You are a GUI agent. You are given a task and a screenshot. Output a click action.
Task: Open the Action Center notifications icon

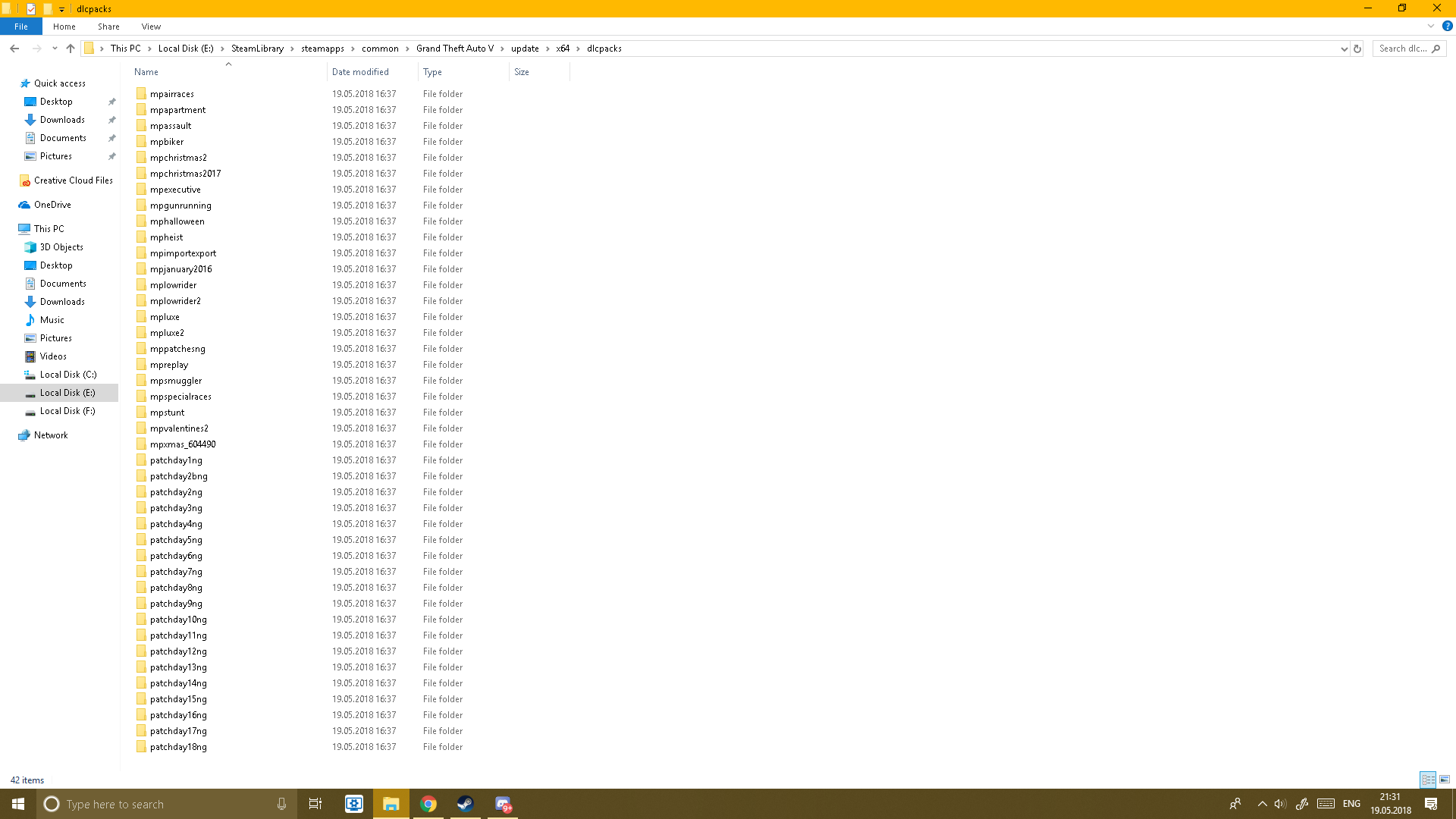(1431, 804)
